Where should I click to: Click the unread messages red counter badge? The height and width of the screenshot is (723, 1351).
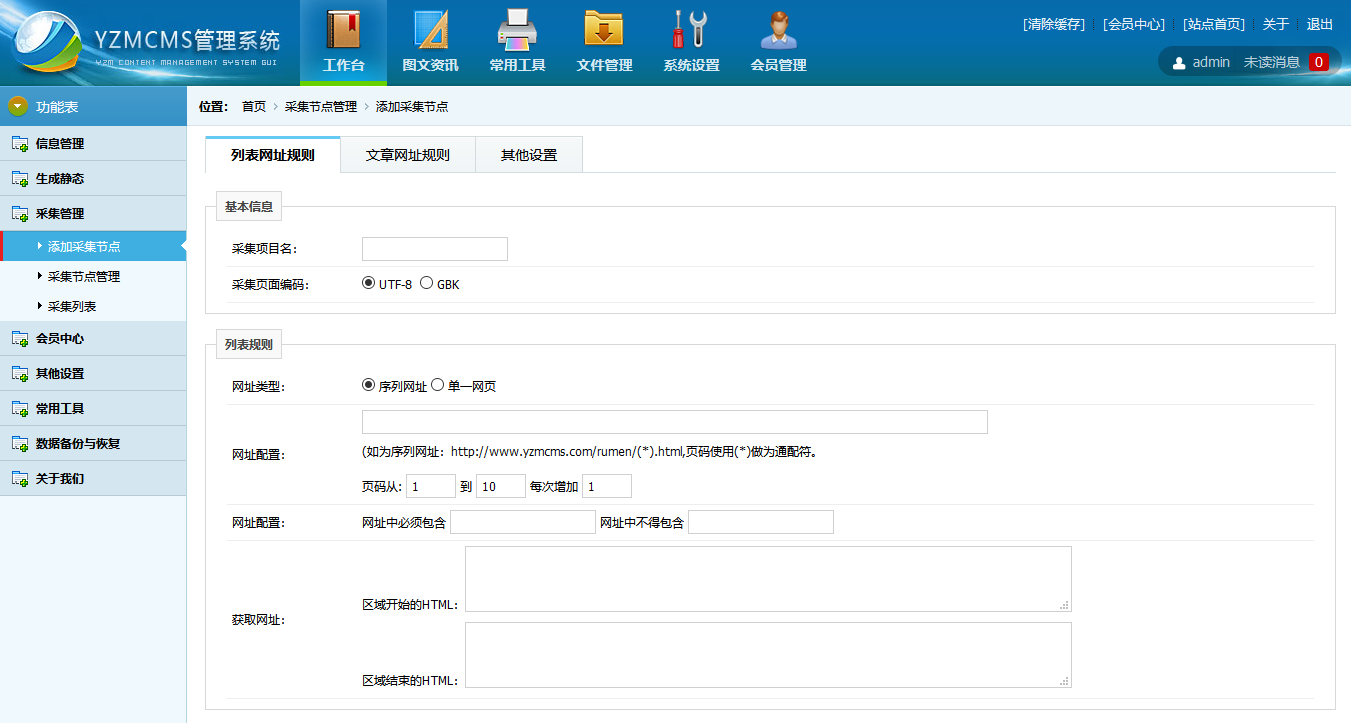click(x=1319, y=62)
